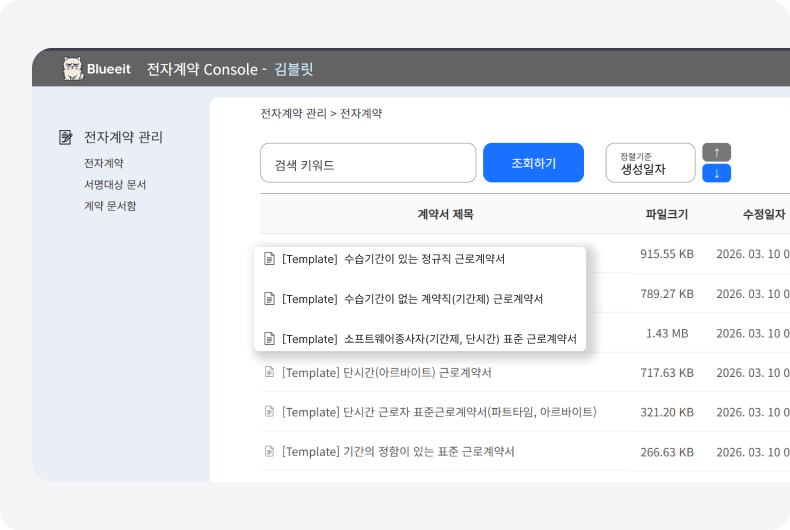Click document icon beside 소프트웨어종사자 표준 근로계약서
The width and height of the screenshot is (790, 530).
(268, 339)
